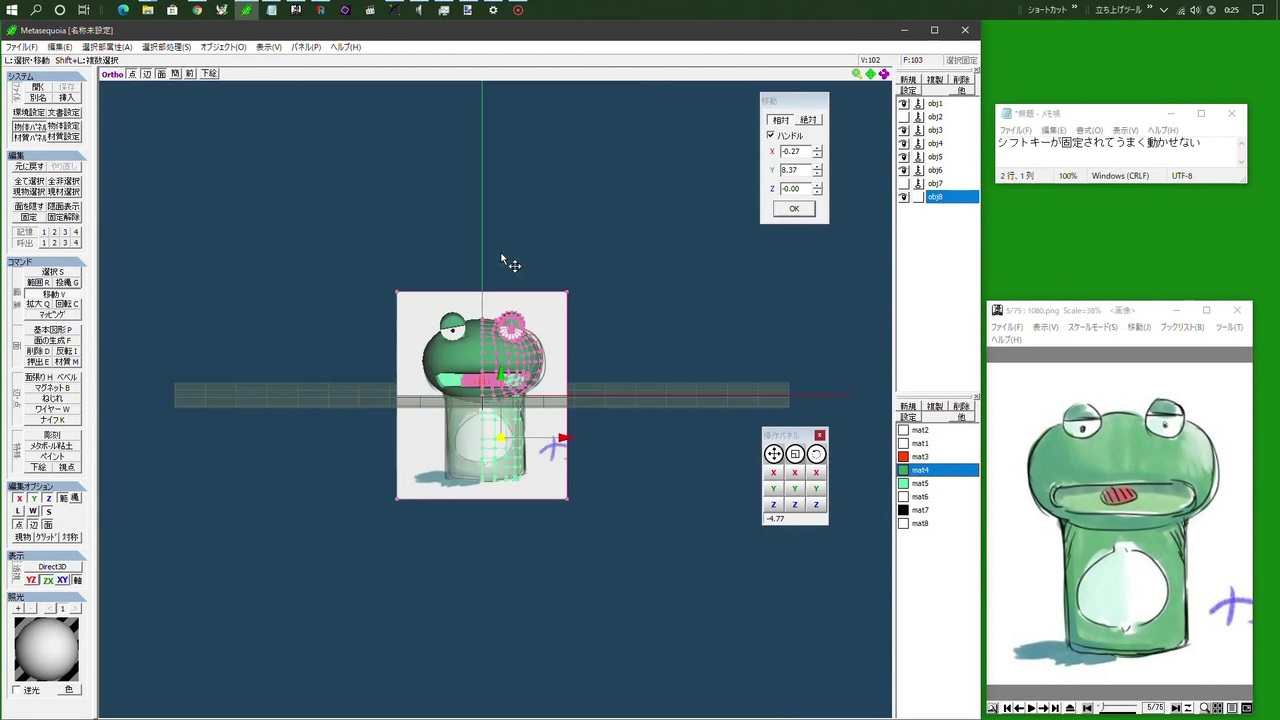Click the 元に戻す undo button
Viewport: 1280px width, 720px height.
click(x=30, y=167)
